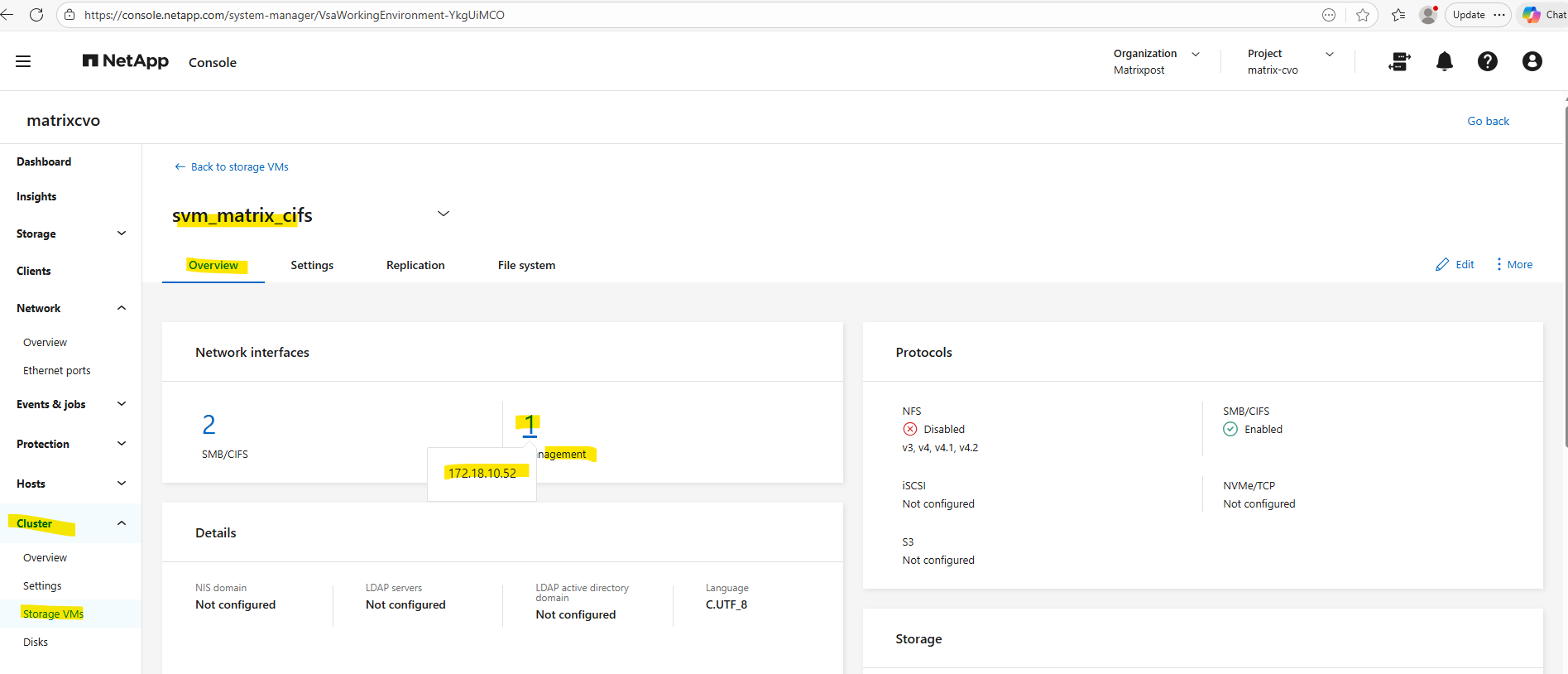The image size is (1568, 674).
Task: Click the browser address bar URL
Action: [295, 15]
